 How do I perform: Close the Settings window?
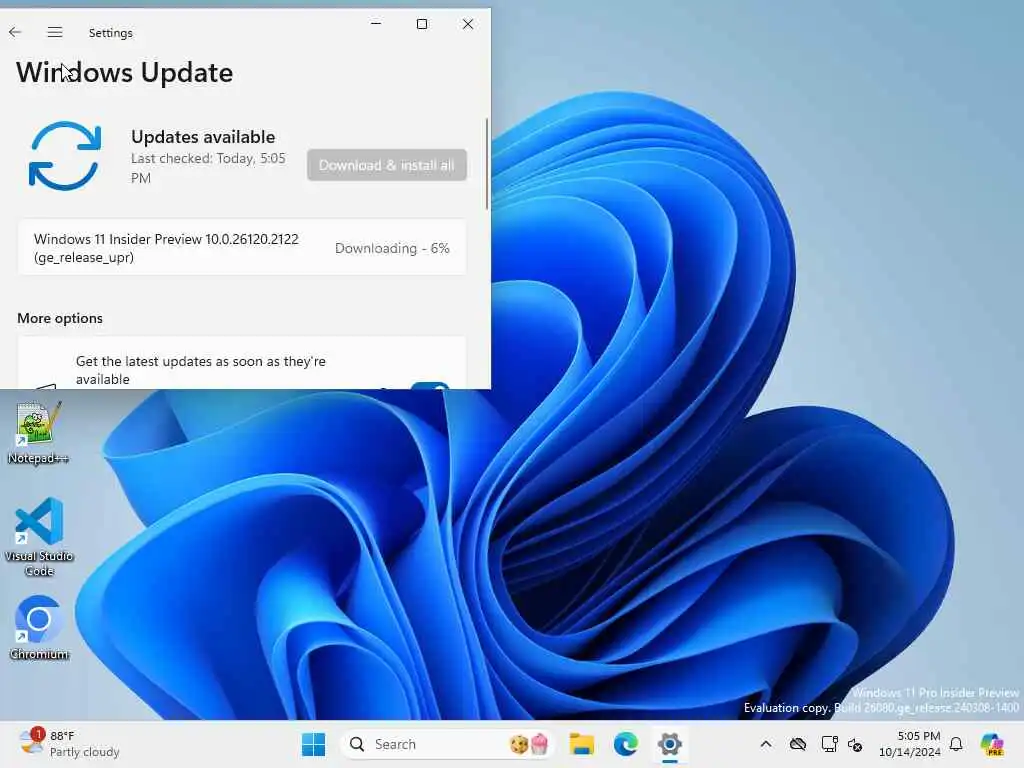pos(468,24)
